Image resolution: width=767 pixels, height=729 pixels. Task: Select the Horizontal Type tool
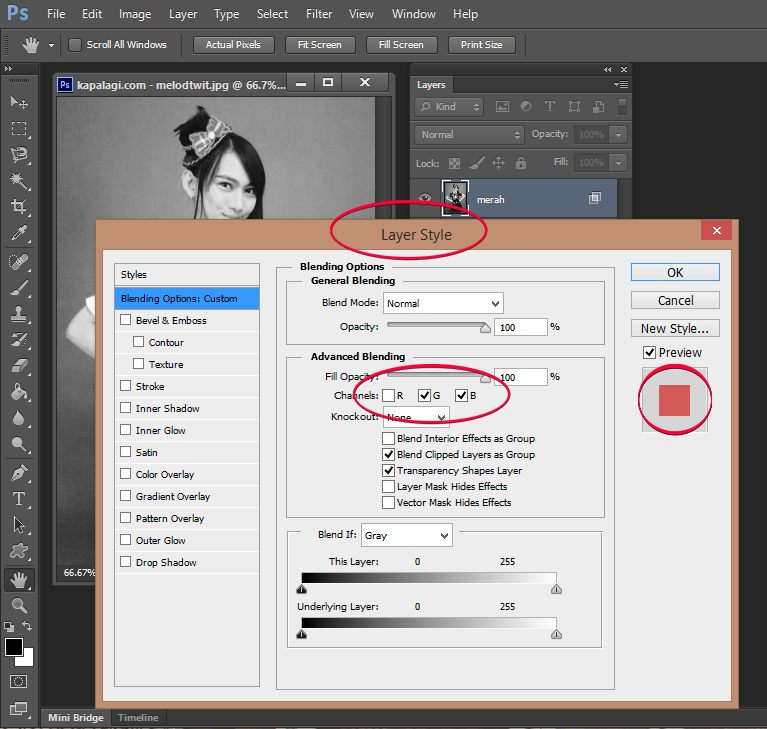tap(19, 499)
